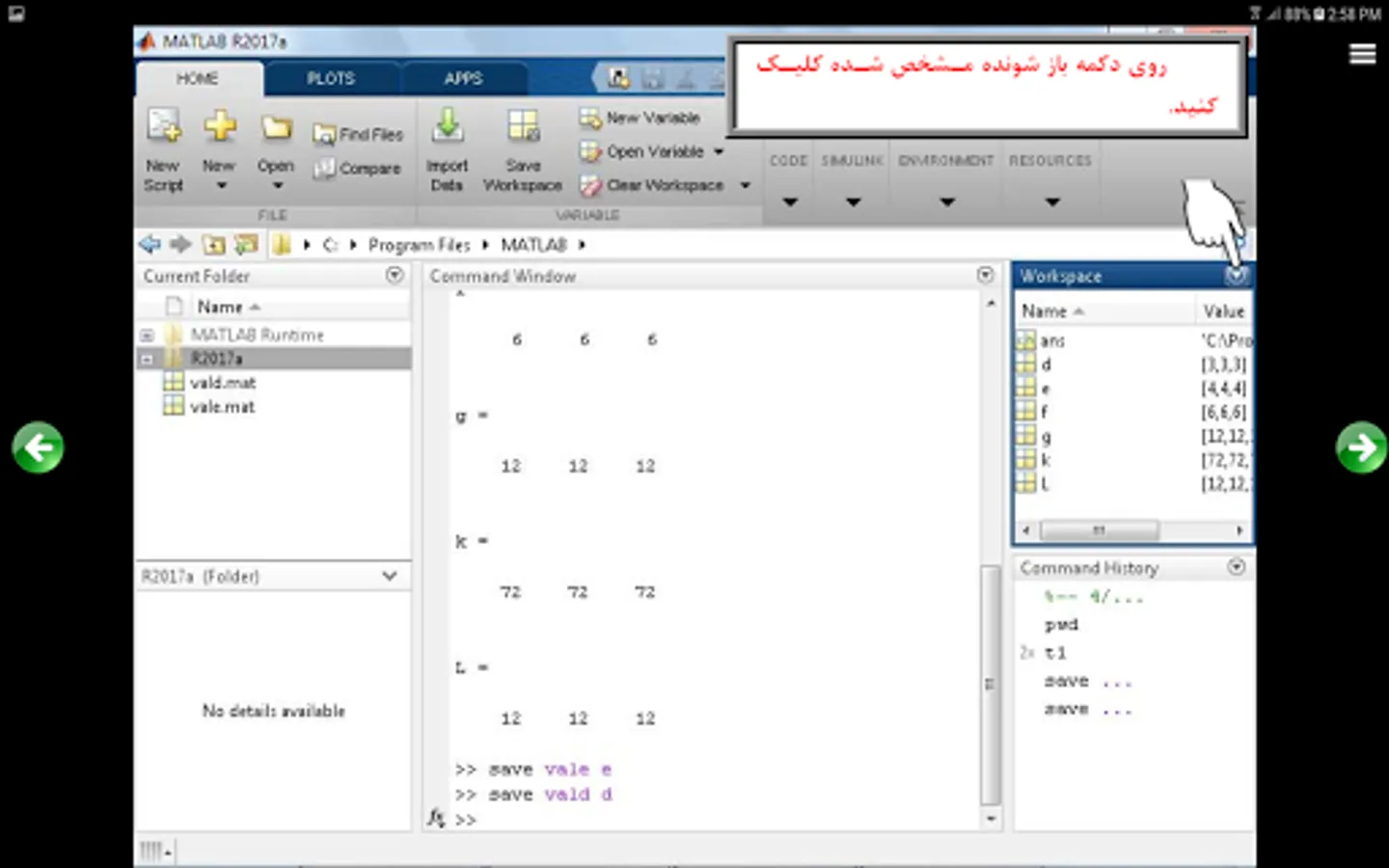The height and width of the screenshot is (868, 1389).
Task: Click the Compare files button
Action: 357,169
